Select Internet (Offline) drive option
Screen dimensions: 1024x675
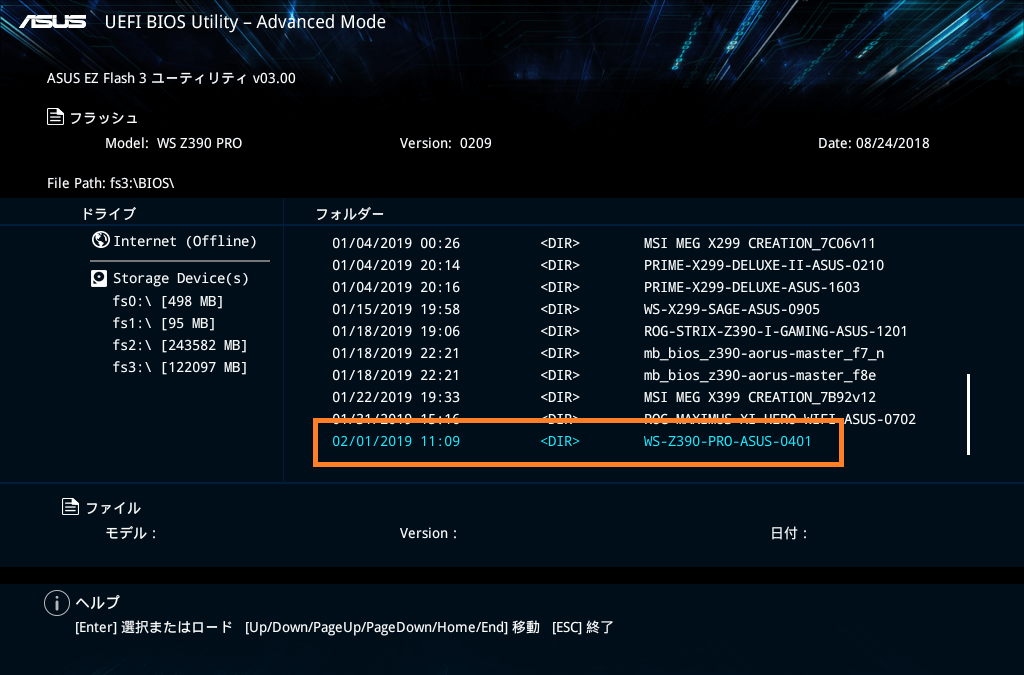pos(185,241)
